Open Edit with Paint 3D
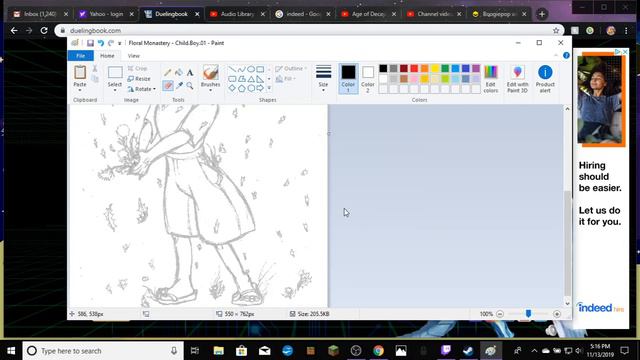 pyautogui.click(x=518, y=79)
